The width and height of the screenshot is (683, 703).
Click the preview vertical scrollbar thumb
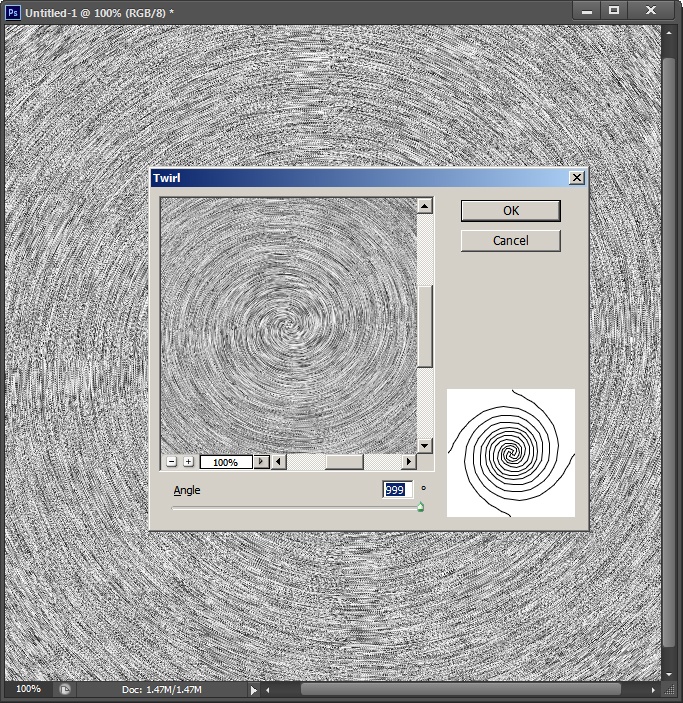pyautogui.click(x=425, y=327)
